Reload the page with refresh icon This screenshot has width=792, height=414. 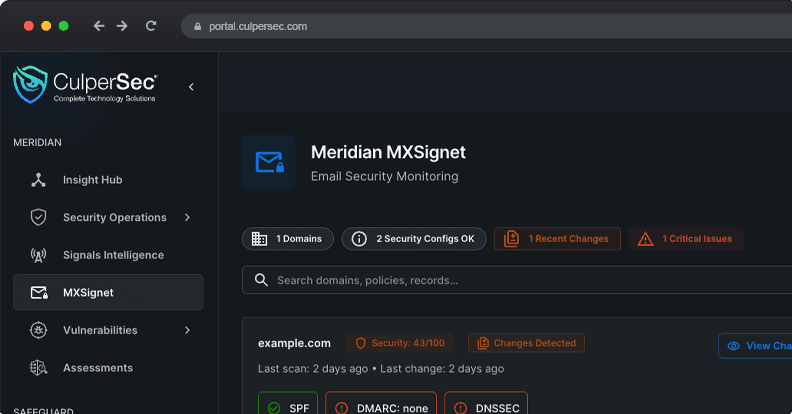[151, 26]
